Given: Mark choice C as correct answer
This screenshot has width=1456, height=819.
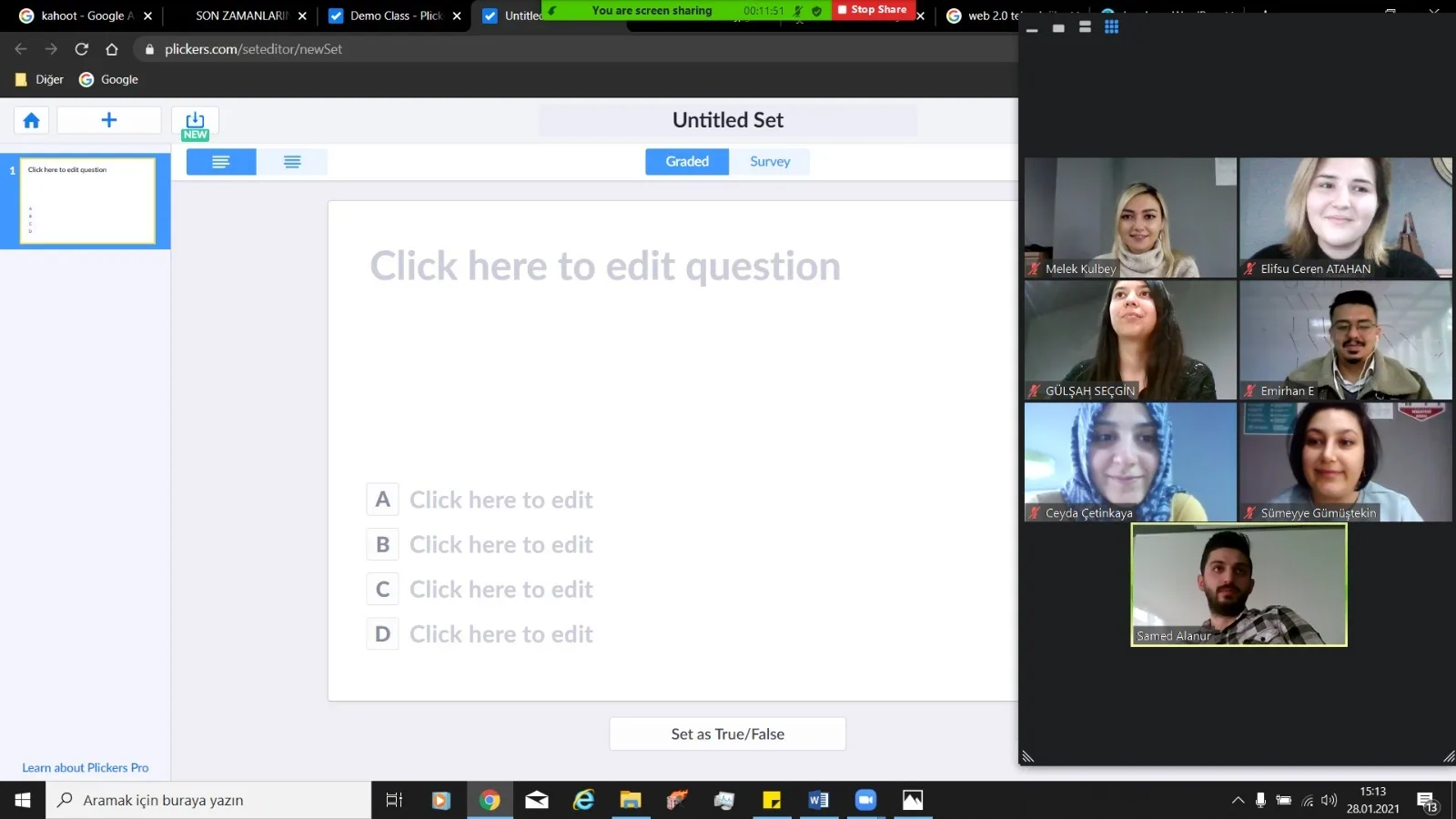Looking at the screenshot, I should (382, 589).
